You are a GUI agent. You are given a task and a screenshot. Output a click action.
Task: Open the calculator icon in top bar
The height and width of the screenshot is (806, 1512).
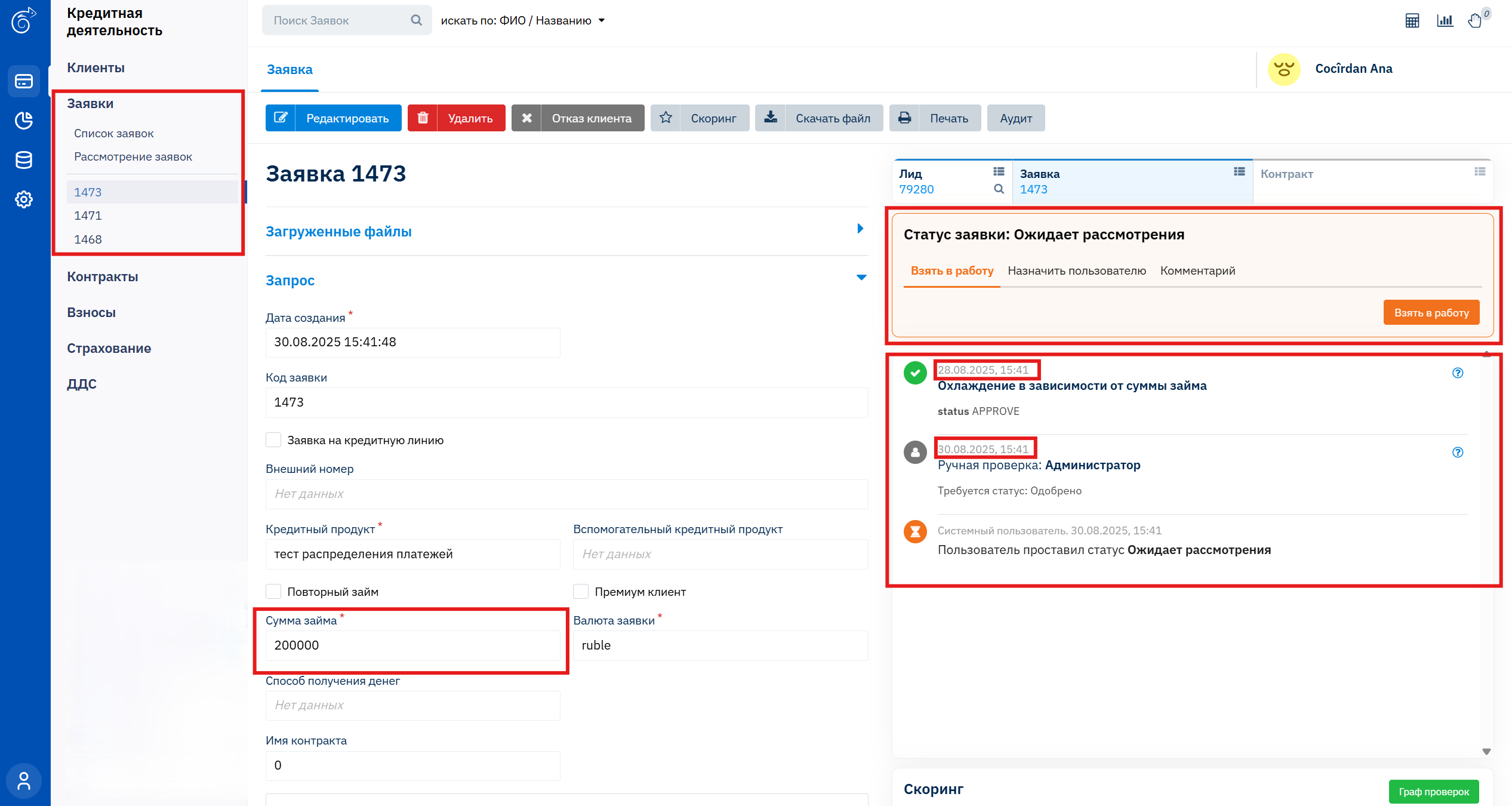[x=1412, y=21]
